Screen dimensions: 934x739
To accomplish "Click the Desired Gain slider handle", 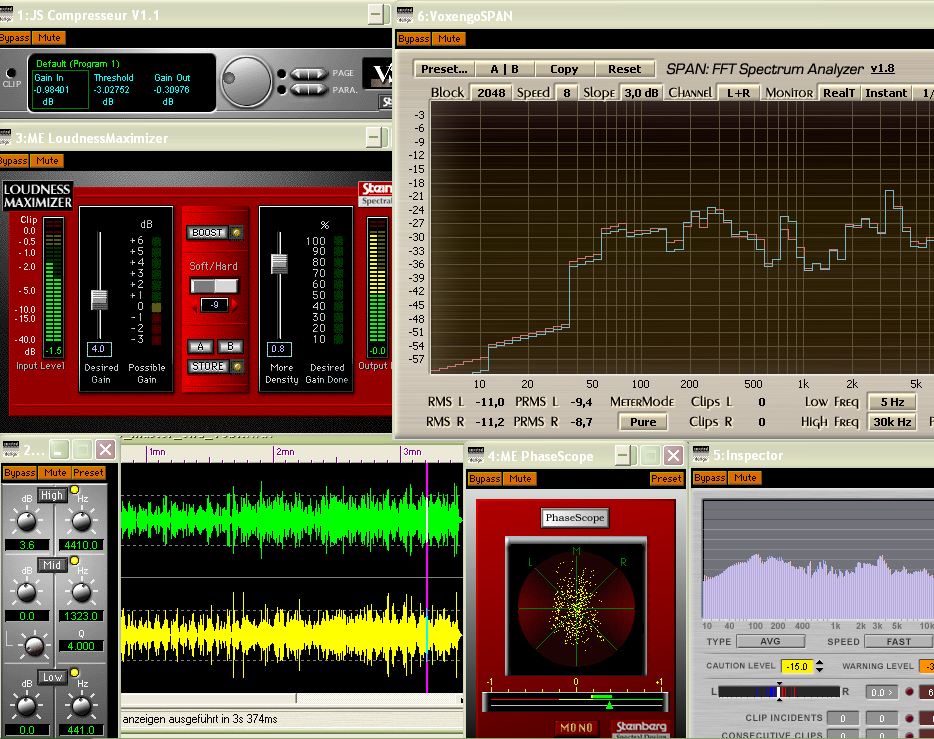I will [x=99, y=300].
